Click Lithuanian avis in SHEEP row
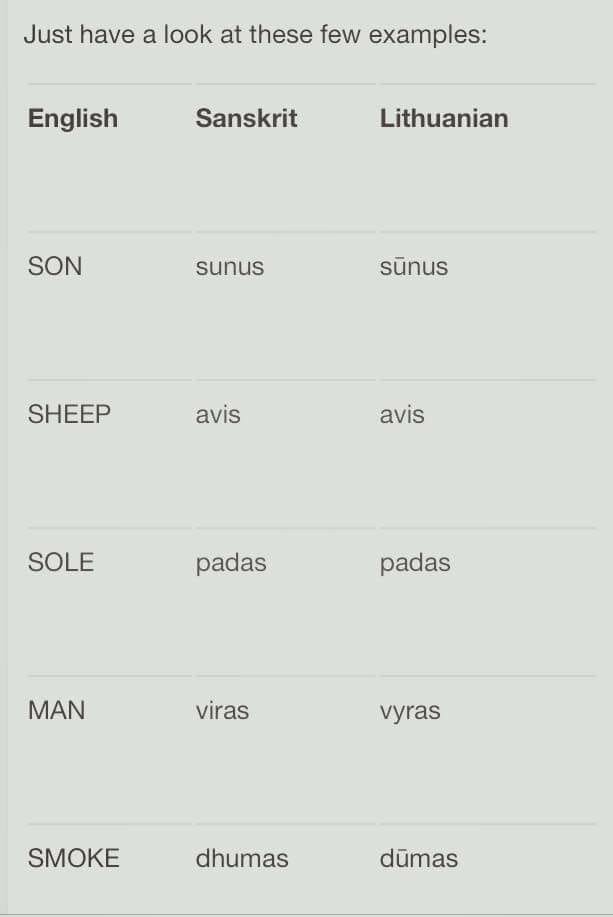 [x=402, y=415]
